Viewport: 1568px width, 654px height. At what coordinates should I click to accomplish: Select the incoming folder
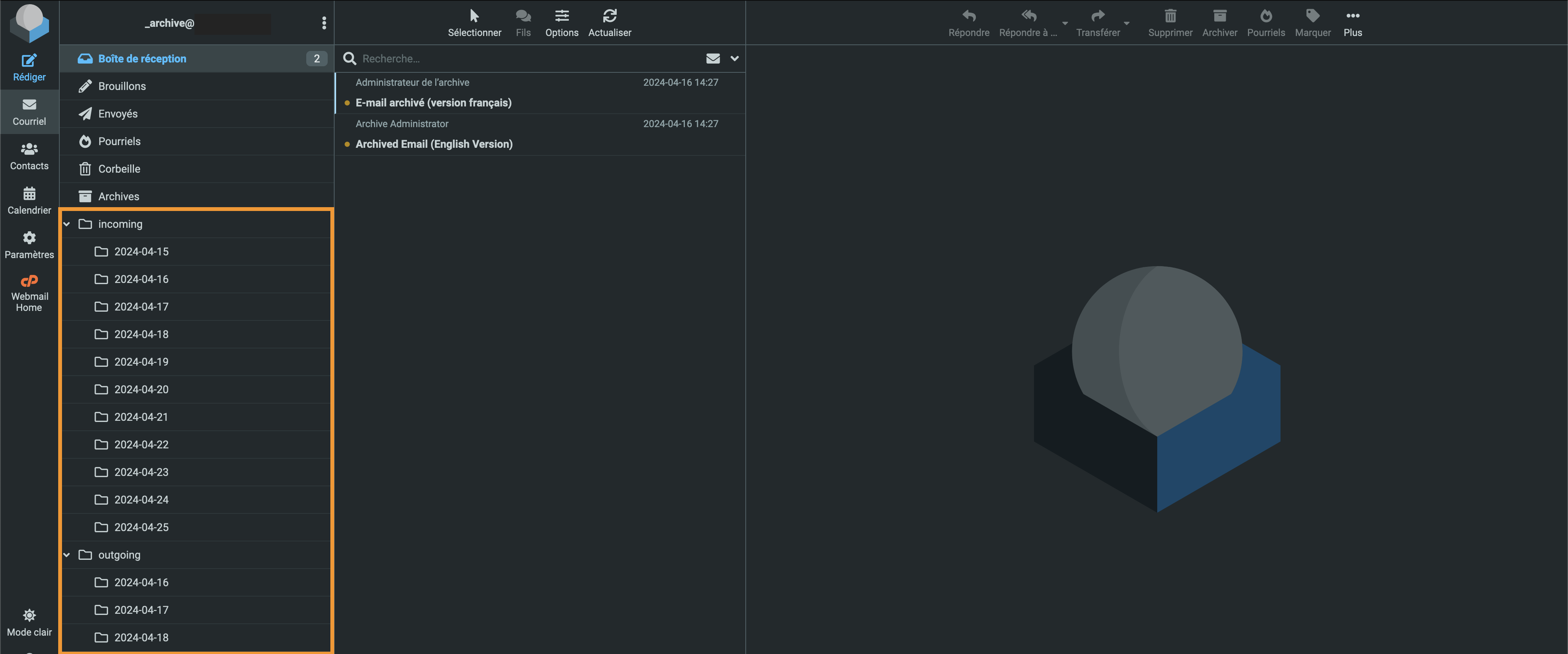click(197, 224)
